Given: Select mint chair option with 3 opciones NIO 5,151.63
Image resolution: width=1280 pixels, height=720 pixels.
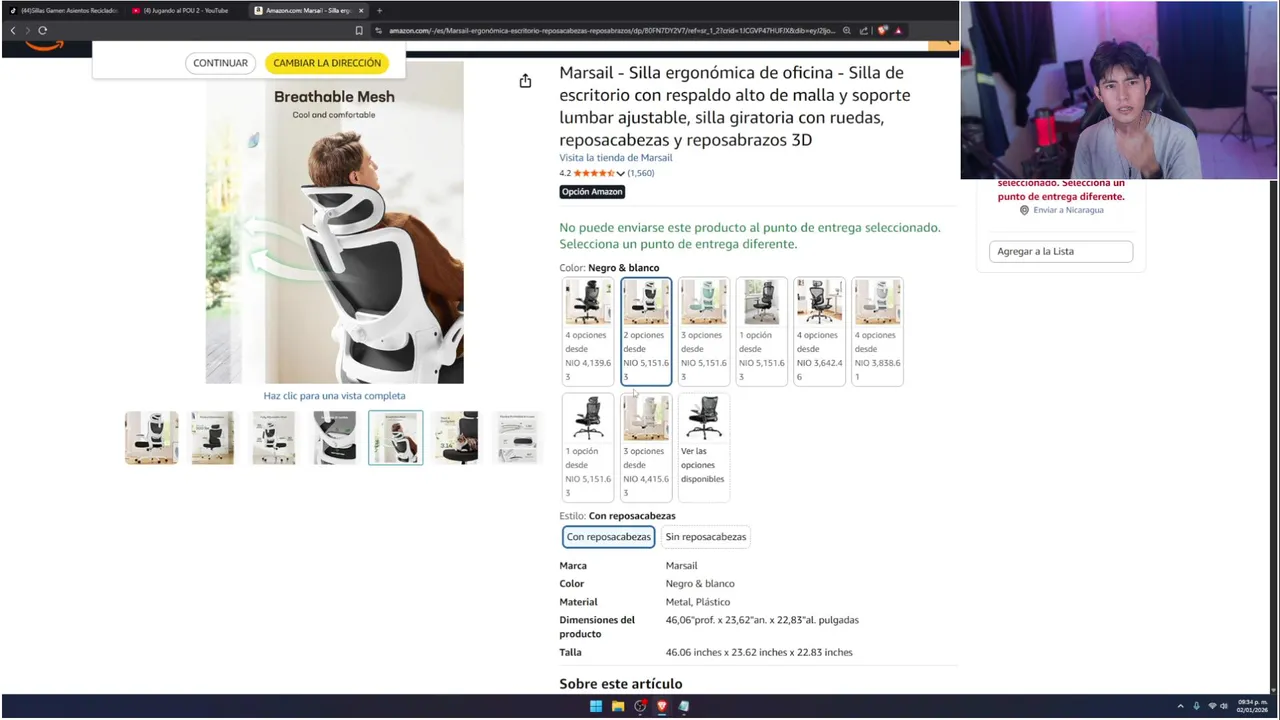Looking at the screenshot, I should (x=704, y=331).
